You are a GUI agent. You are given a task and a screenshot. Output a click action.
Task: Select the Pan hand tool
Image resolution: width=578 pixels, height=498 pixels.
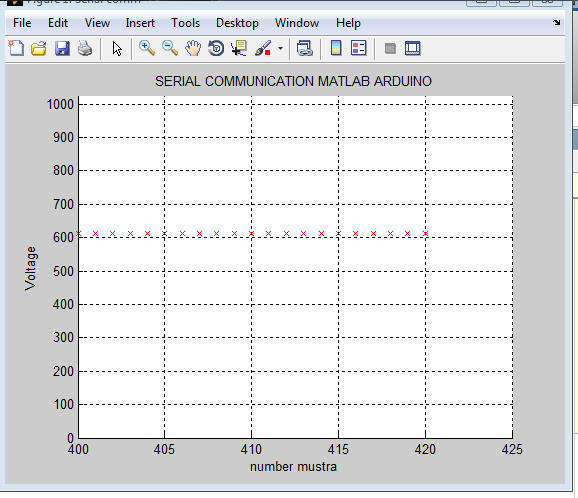pyautogui.click(x=193, y=48)
